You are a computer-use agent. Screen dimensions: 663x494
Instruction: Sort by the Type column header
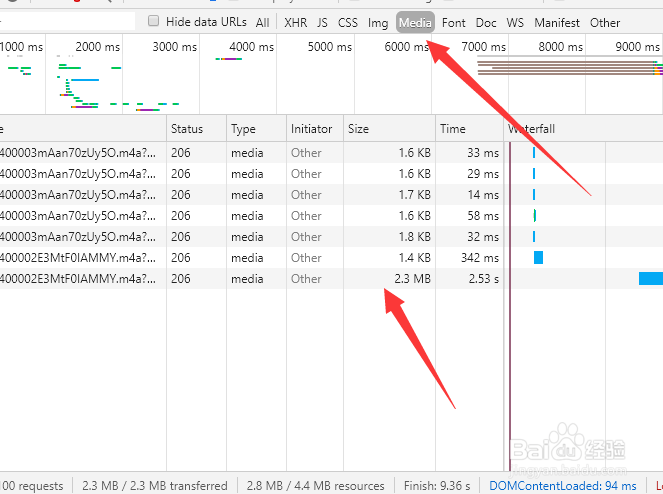(256, 129)
